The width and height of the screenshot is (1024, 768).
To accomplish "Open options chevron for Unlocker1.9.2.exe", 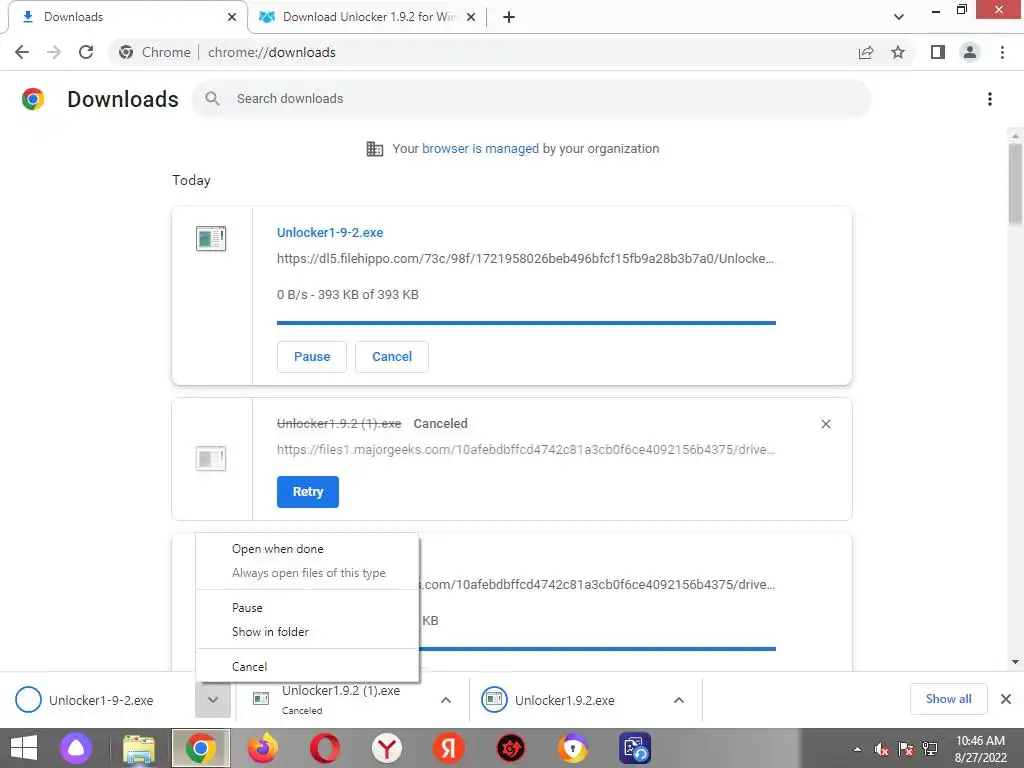I will pos(679,700).
